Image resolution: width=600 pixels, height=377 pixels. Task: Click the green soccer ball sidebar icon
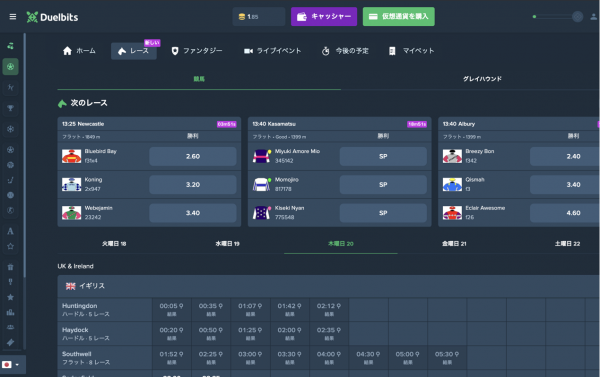click(x=10, y=67)
